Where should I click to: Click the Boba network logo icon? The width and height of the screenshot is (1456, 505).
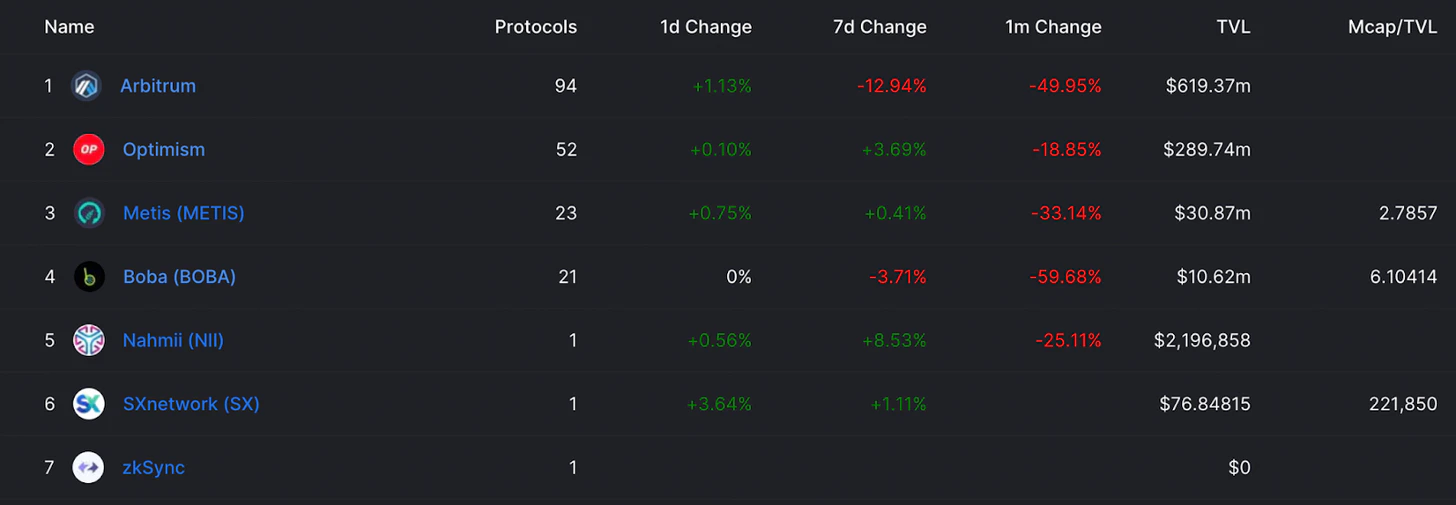(x=89, y=277)
